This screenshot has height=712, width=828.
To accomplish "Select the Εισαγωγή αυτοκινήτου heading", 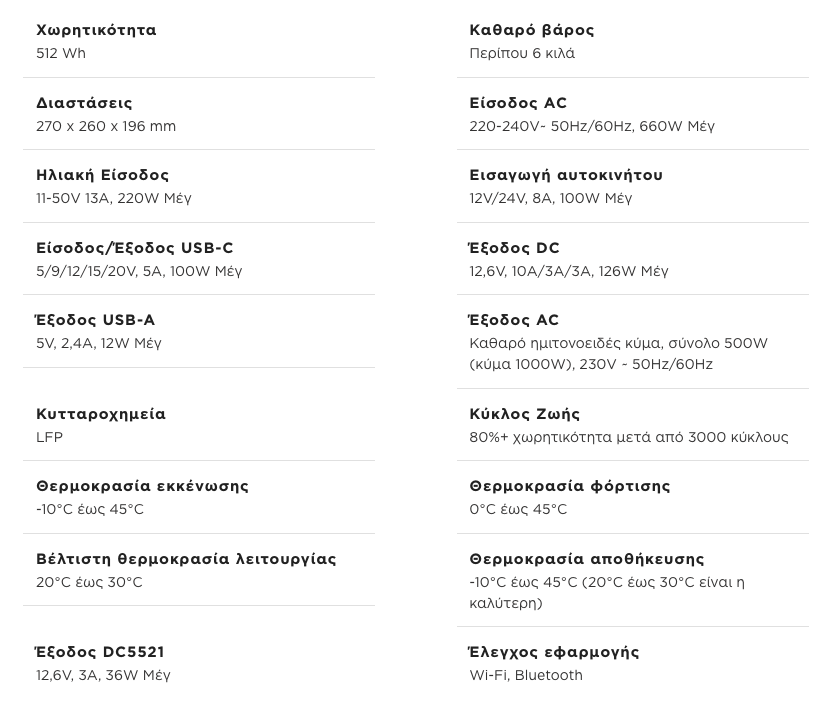I will tap(566, 175).
